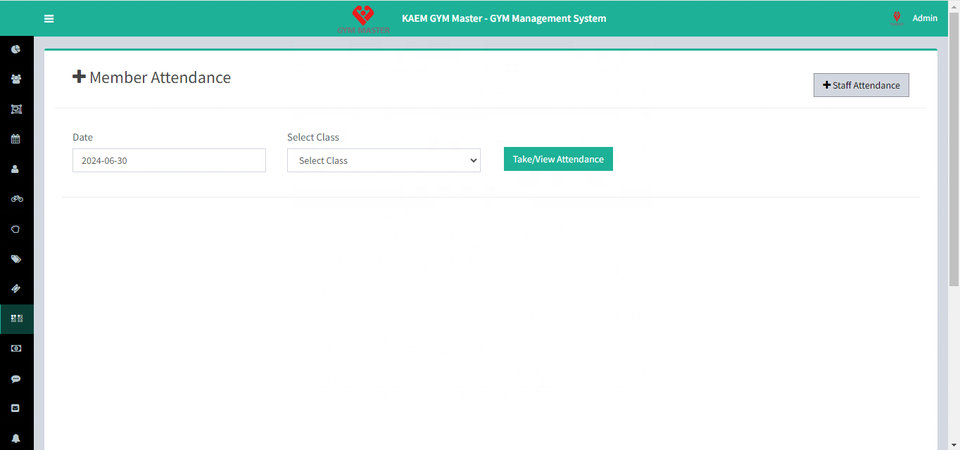Screen dimensions: 960x450
Task: Open the Admin user menu
Action: (x=924, y=18)
